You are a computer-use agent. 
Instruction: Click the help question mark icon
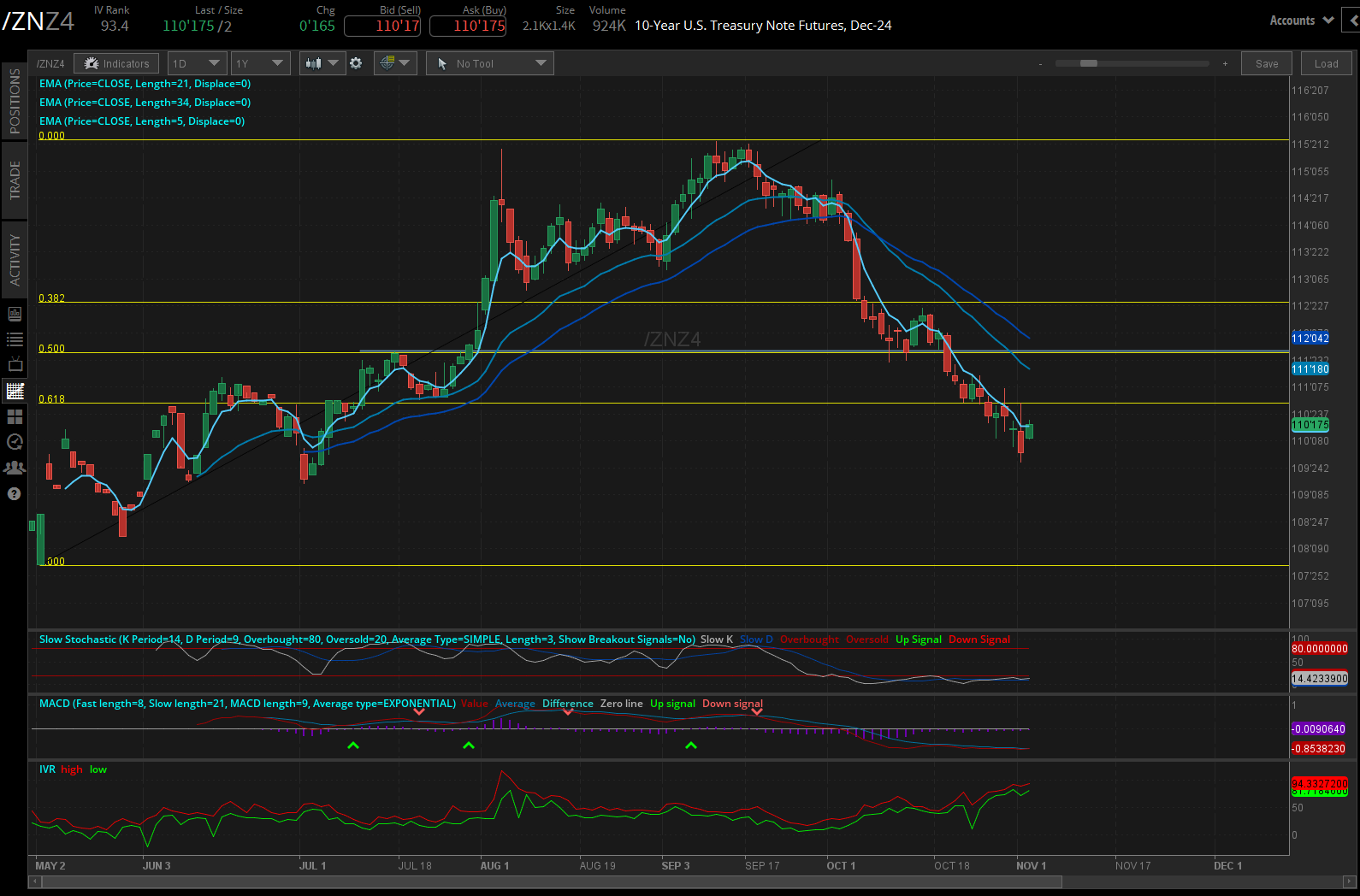coord(15,493)
